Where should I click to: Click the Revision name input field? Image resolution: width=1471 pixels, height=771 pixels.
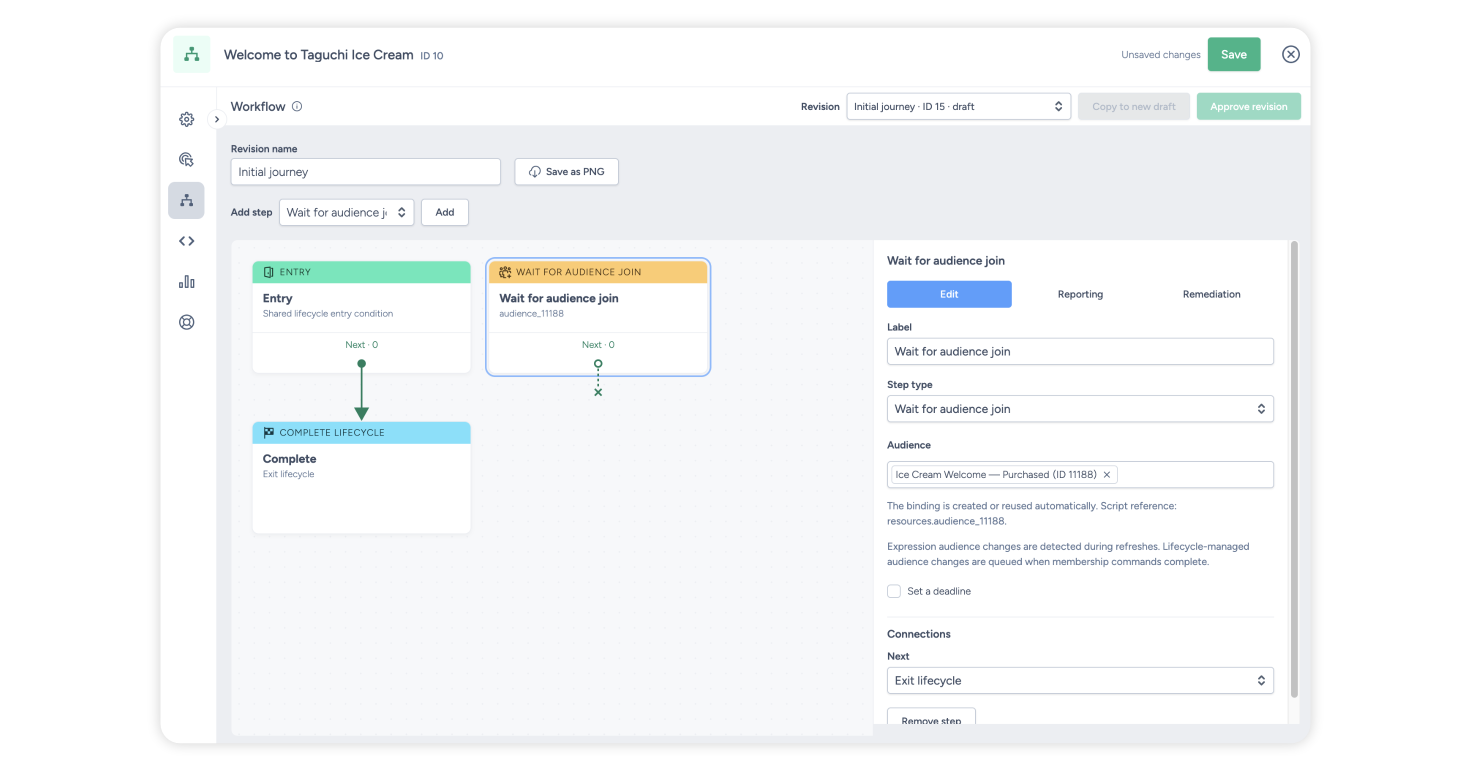(365, 172)
